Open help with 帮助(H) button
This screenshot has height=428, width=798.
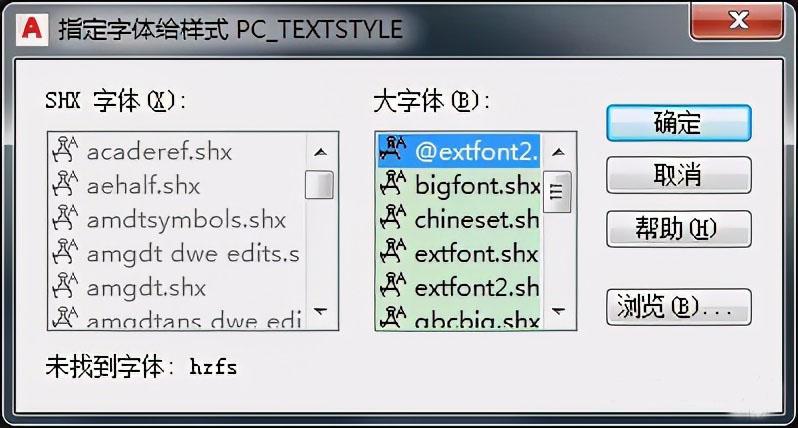coord(678,229)
